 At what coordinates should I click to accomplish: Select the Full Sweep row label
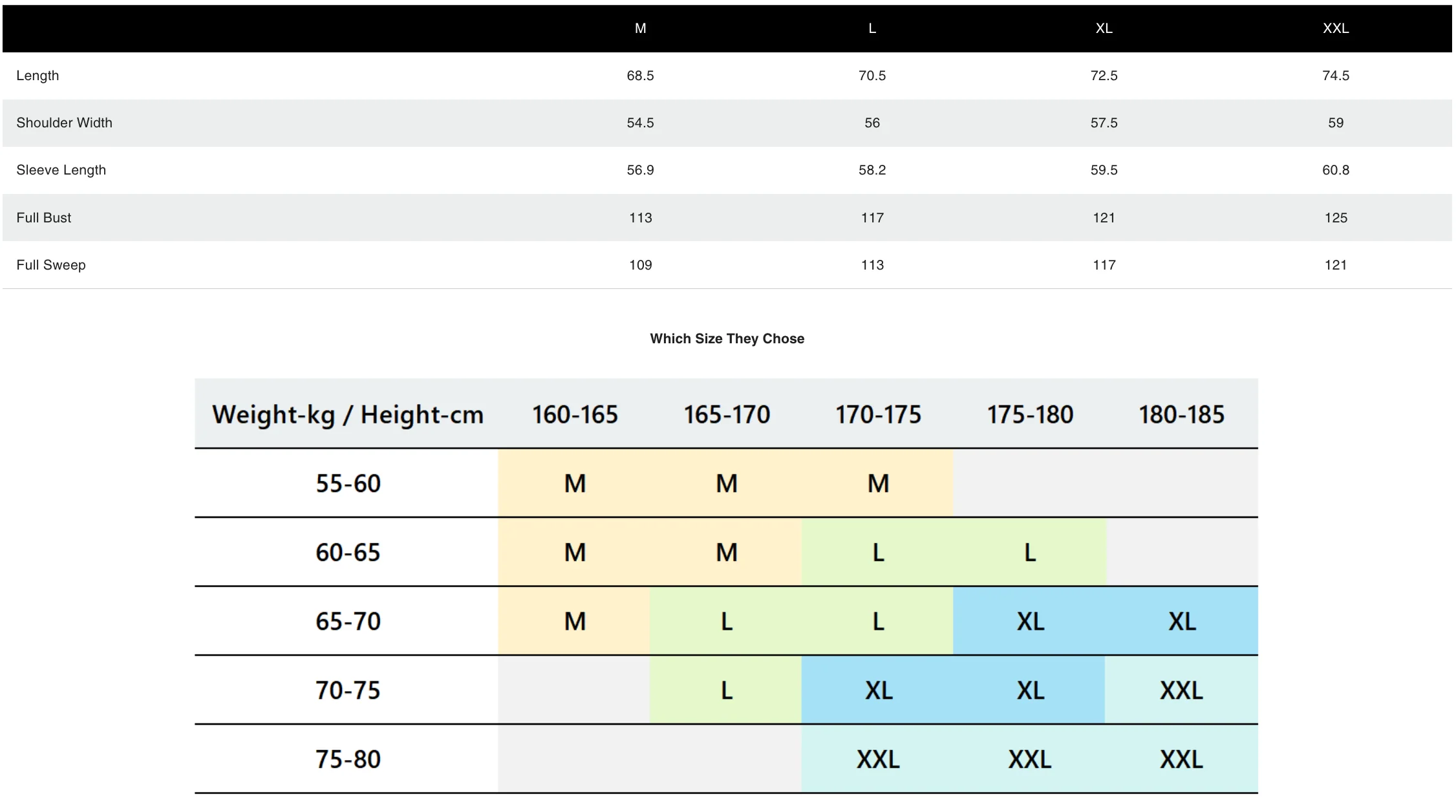[x=50, y=265]
